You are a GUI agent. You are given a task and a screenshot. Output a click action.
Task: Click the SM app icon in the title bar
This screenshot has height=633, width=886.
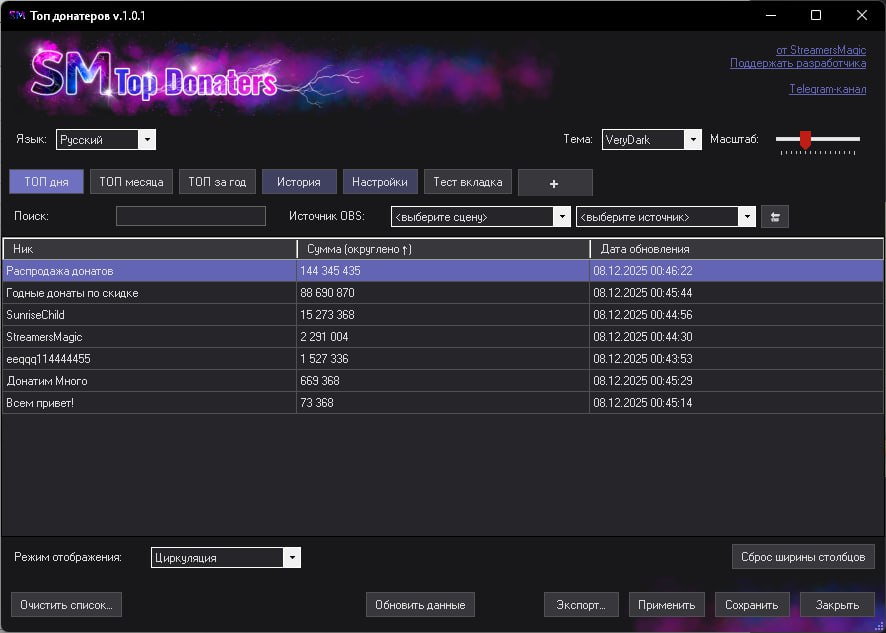pyautogui.click(x=16, y=16)
